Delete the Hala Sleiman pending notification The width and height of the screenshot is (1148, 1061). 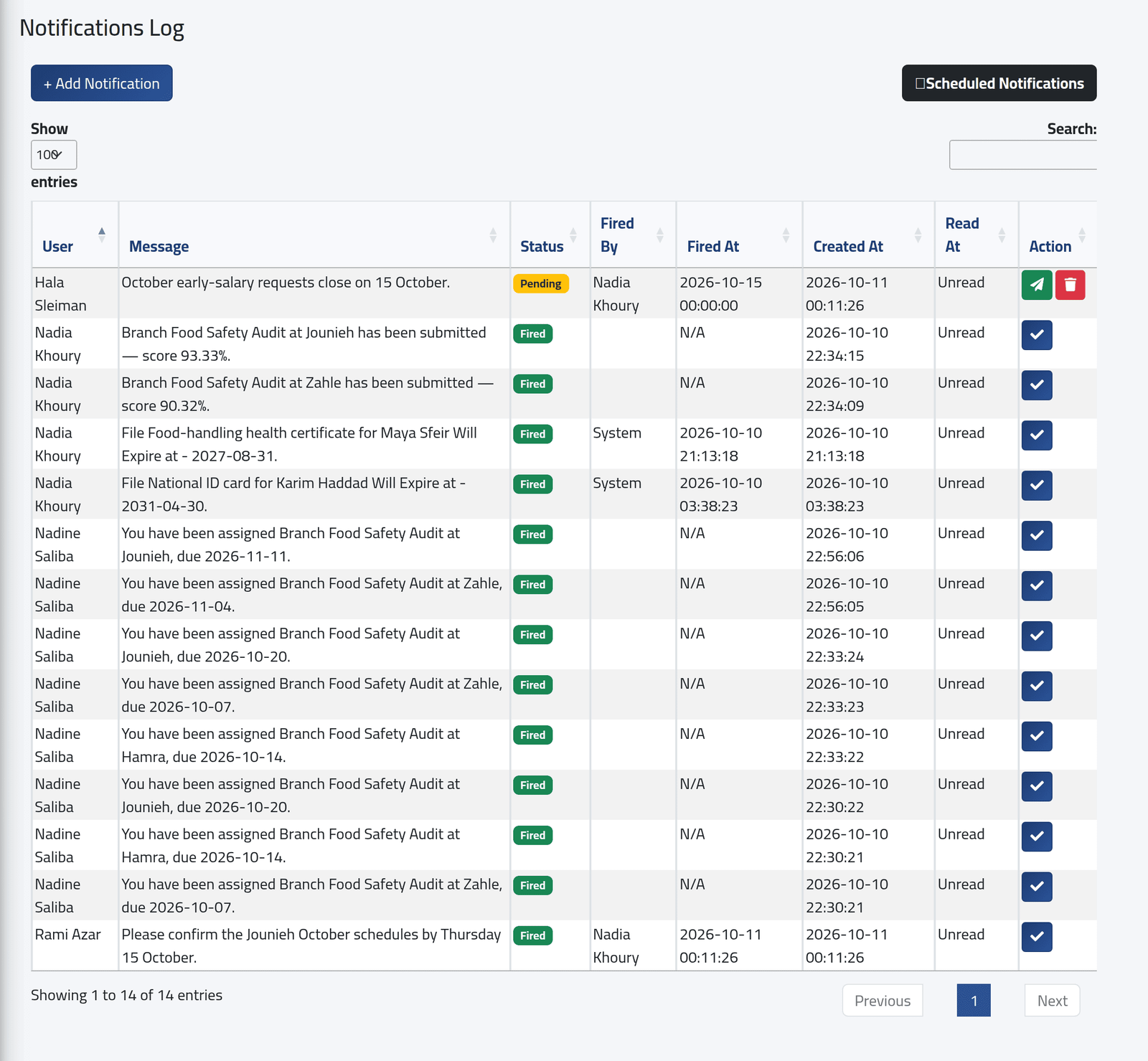[x=1070, y=285]
